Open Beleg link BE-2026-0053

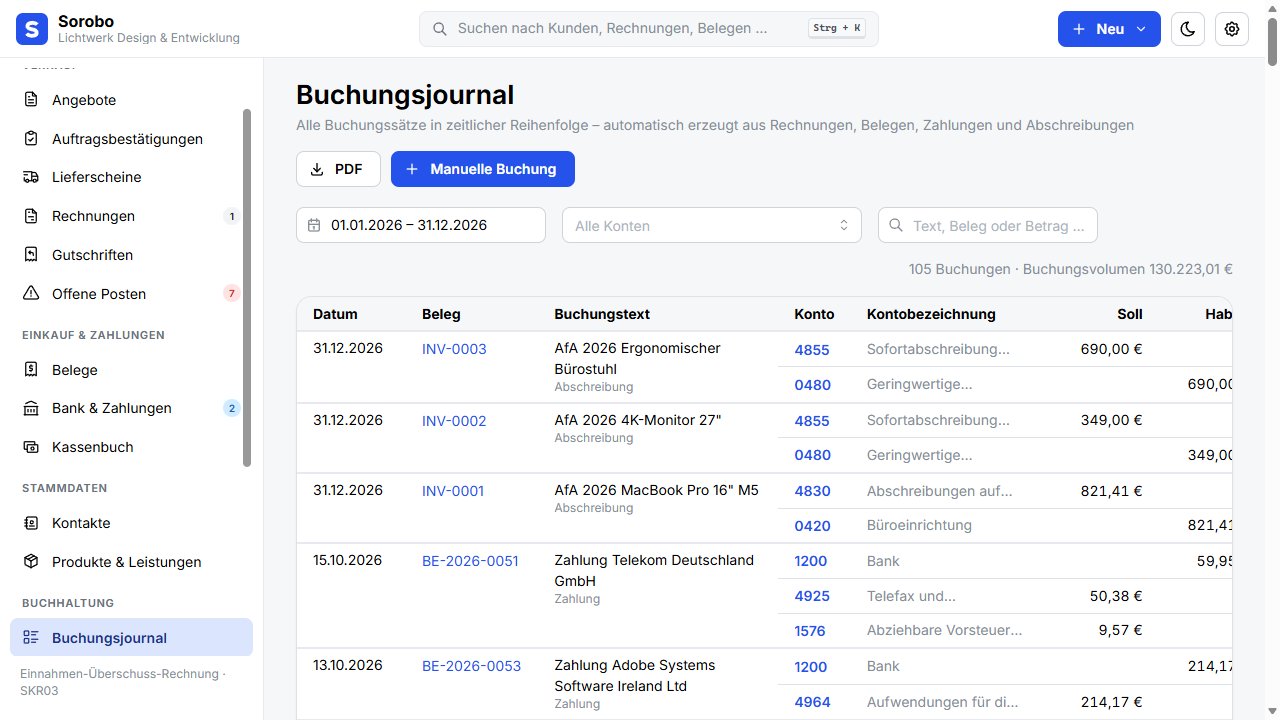[x=471, y=666]
